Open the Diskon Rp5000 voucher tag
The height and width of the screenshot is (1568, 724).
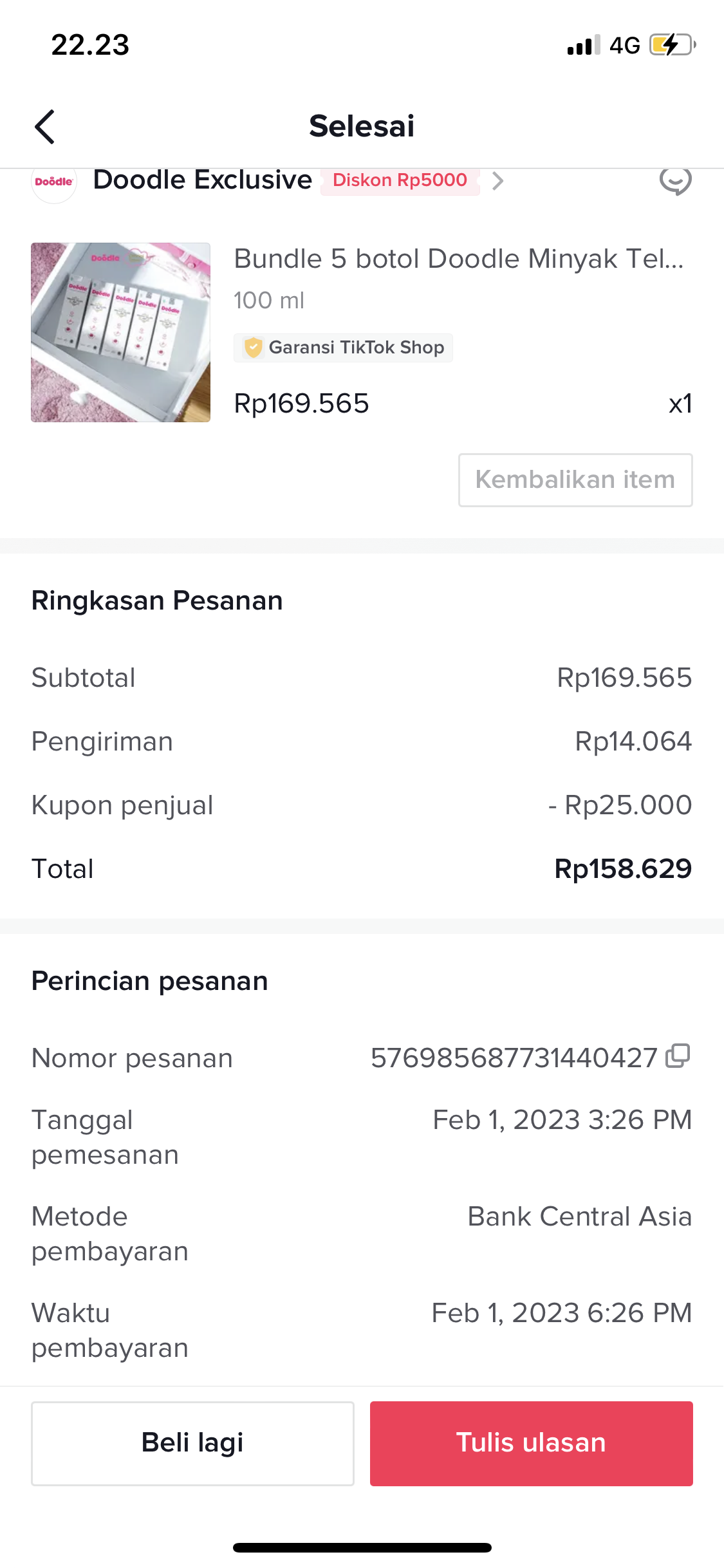[x=400, y=180]
